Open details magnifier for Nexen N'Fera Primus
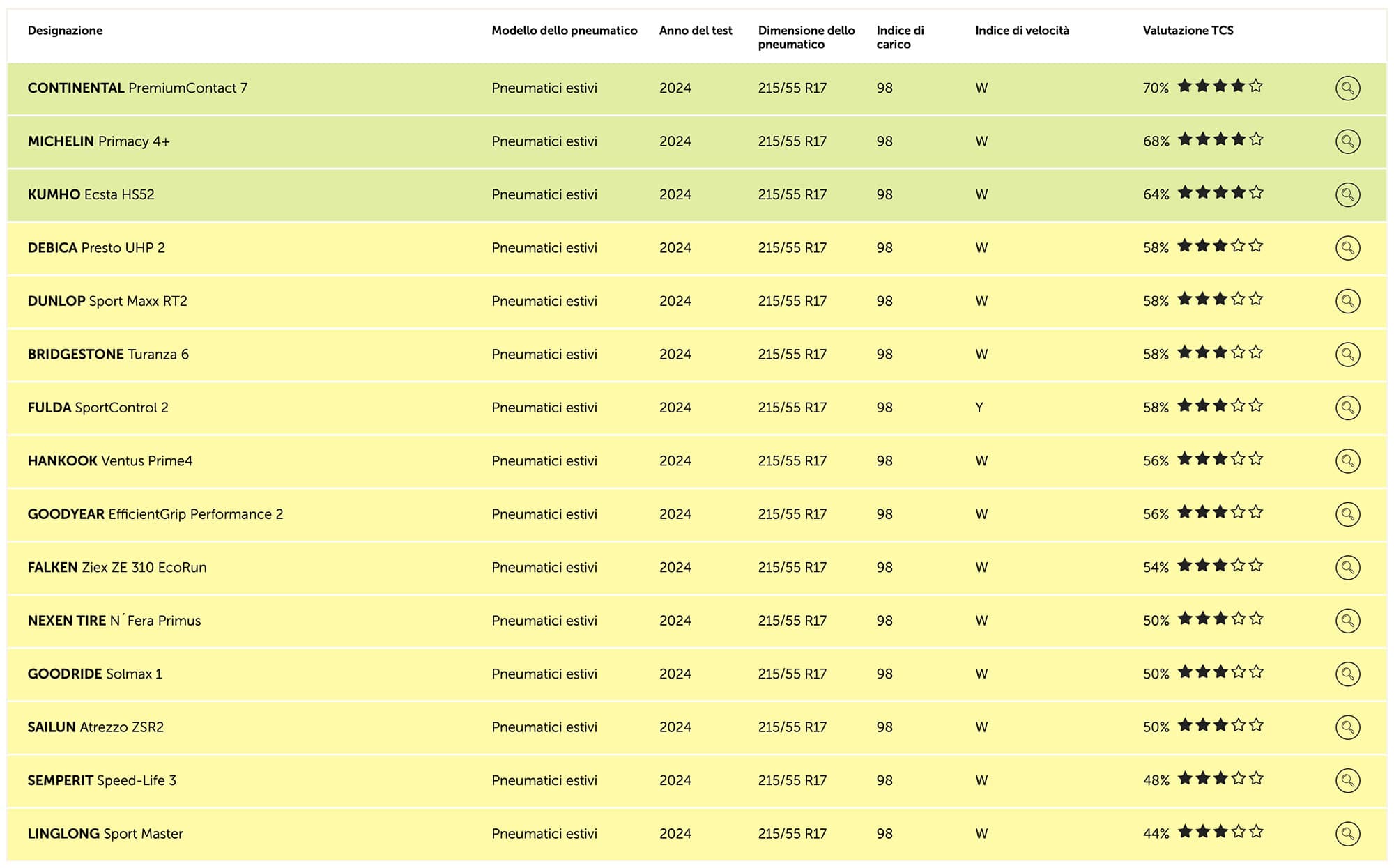 point(1347,621)
